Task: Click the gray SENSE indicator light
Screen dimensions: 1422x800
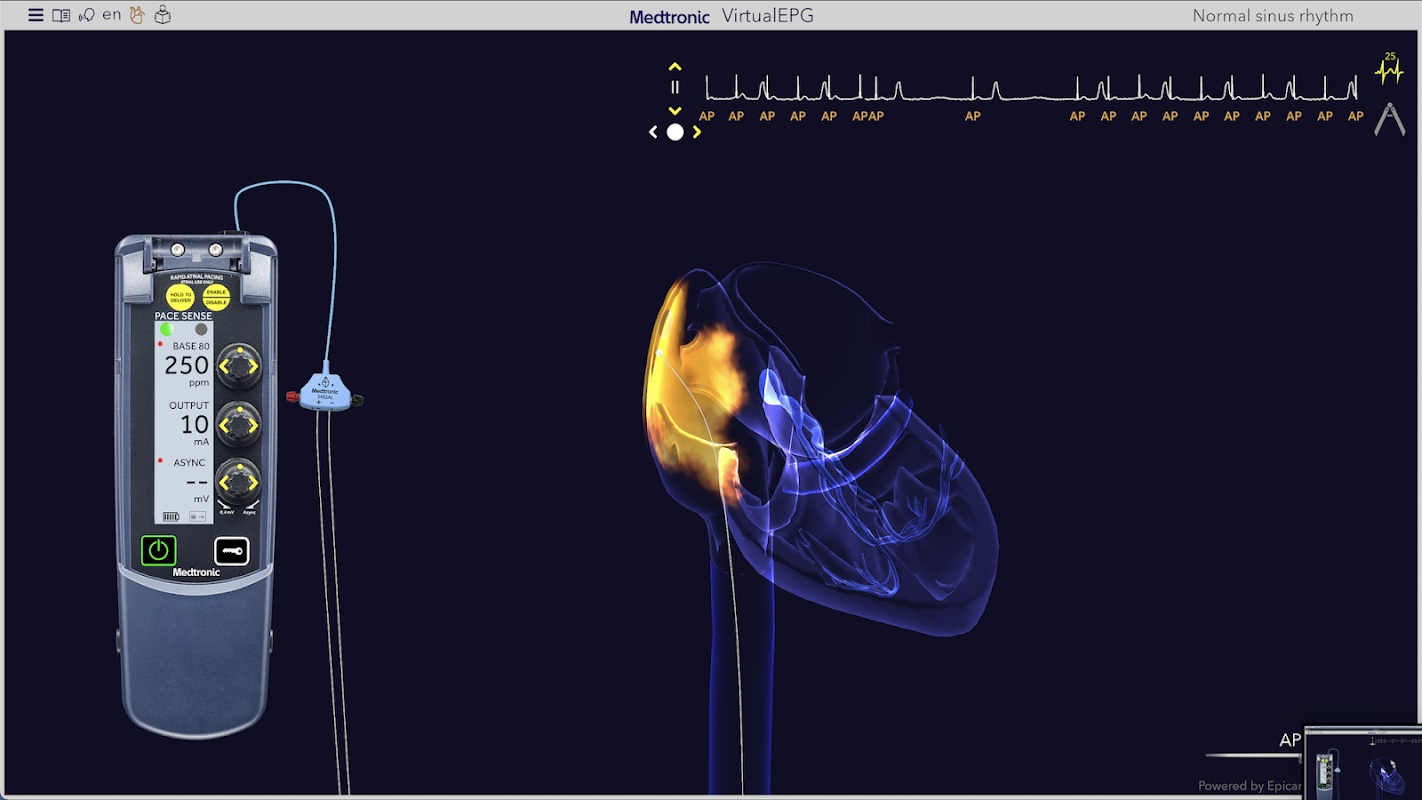Action: pyautogui.click(x=201, y=329)
